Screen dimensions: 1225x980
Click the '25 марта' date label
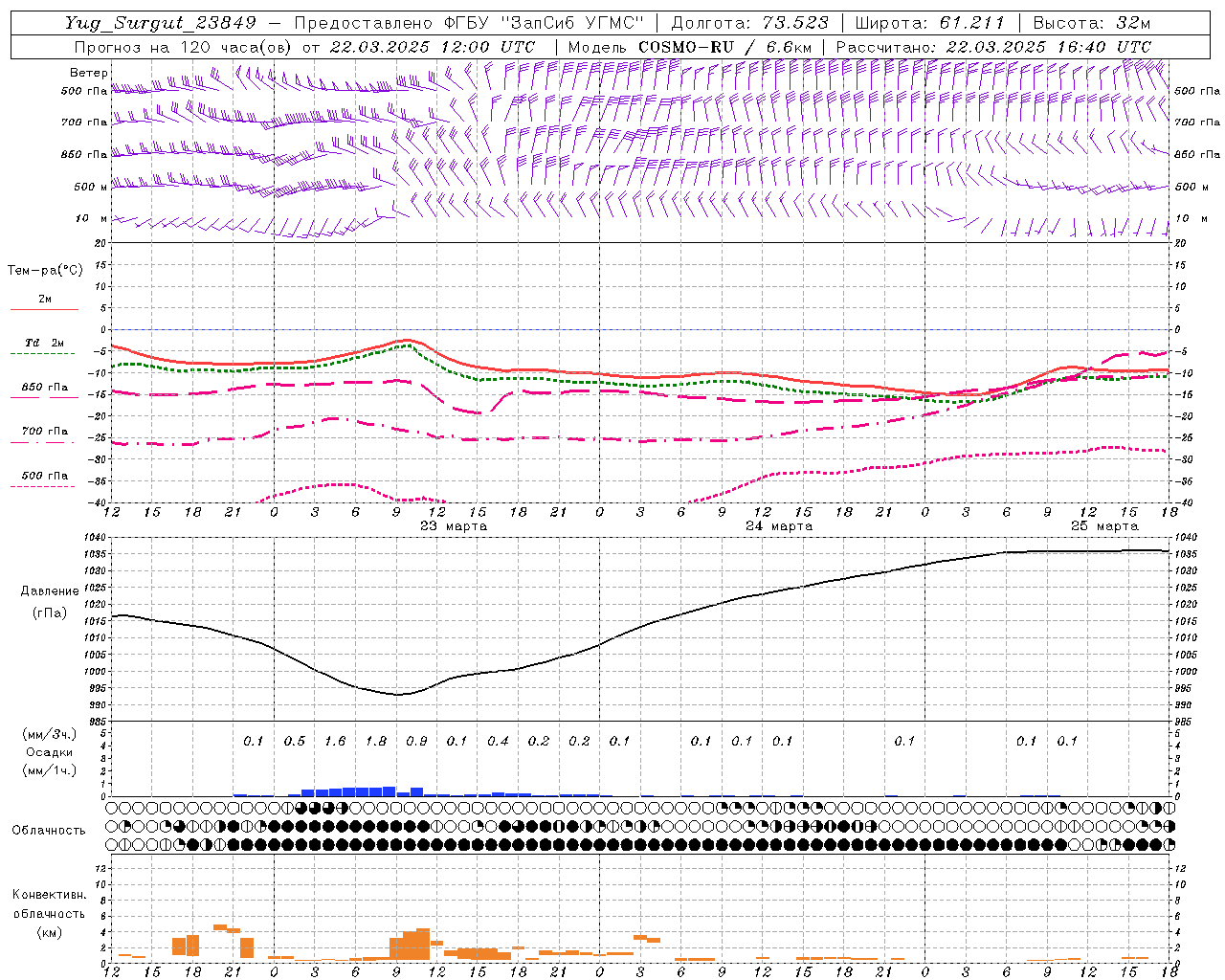coord(1104,526)
